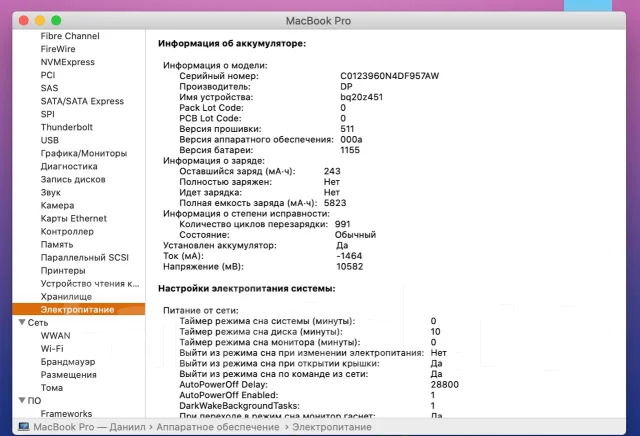Click AutoPowerOff Delay value 28800
Viewport: 640px width, 436px height.
pos(444,385)
